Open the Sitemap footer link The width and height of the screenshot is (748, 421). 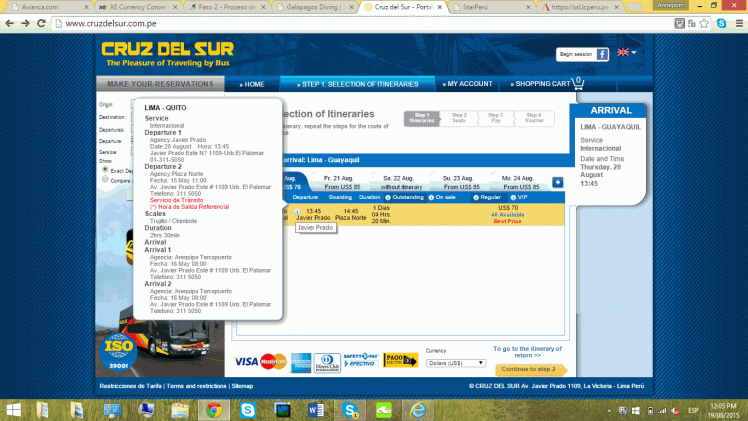pyautogui.click(x=242, y=386)
